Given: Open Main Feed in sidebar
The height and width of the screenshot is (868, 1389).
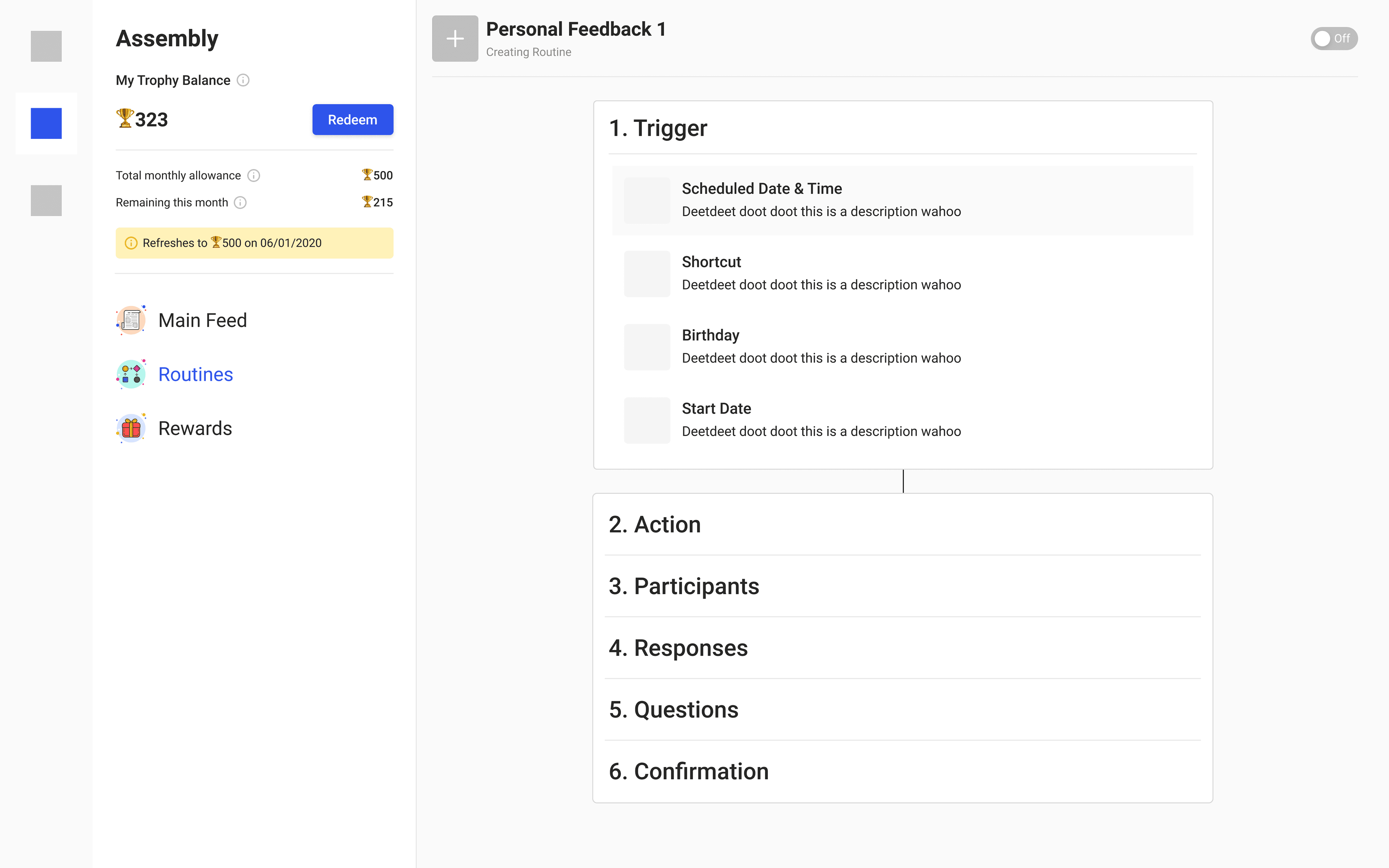Looking at the screenshot, I should pyautogui.click(x=202, y=320).
